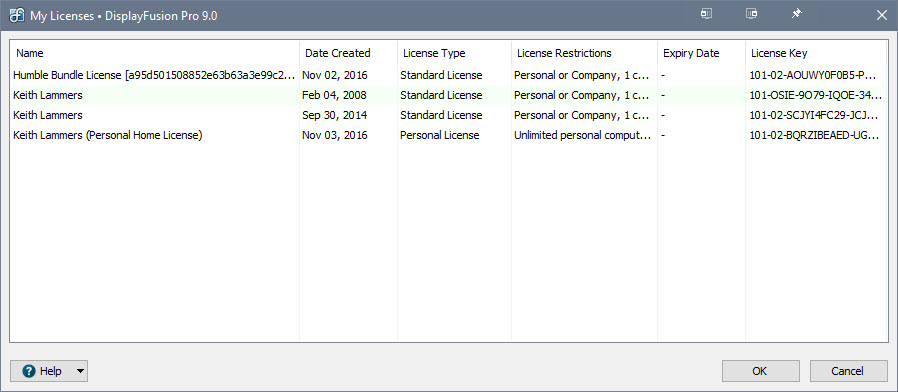Screen dimensions: 898x392
Task: Click the 101-02-BQRZIBEAED license key cell
Action: point(816,135)
